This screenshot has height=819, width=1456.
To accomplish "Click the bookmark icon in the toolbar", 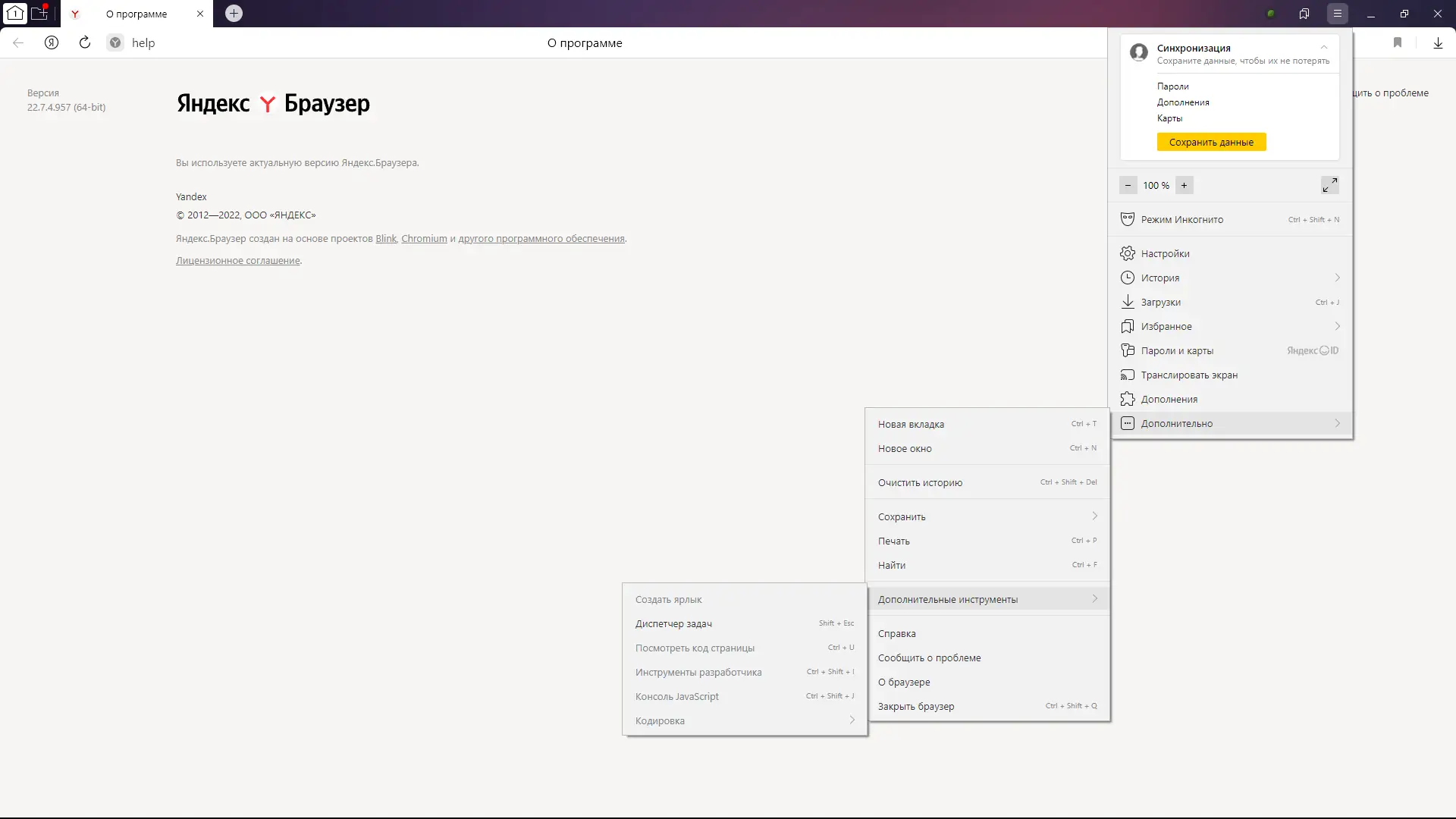I will (x=1398, y=42).
